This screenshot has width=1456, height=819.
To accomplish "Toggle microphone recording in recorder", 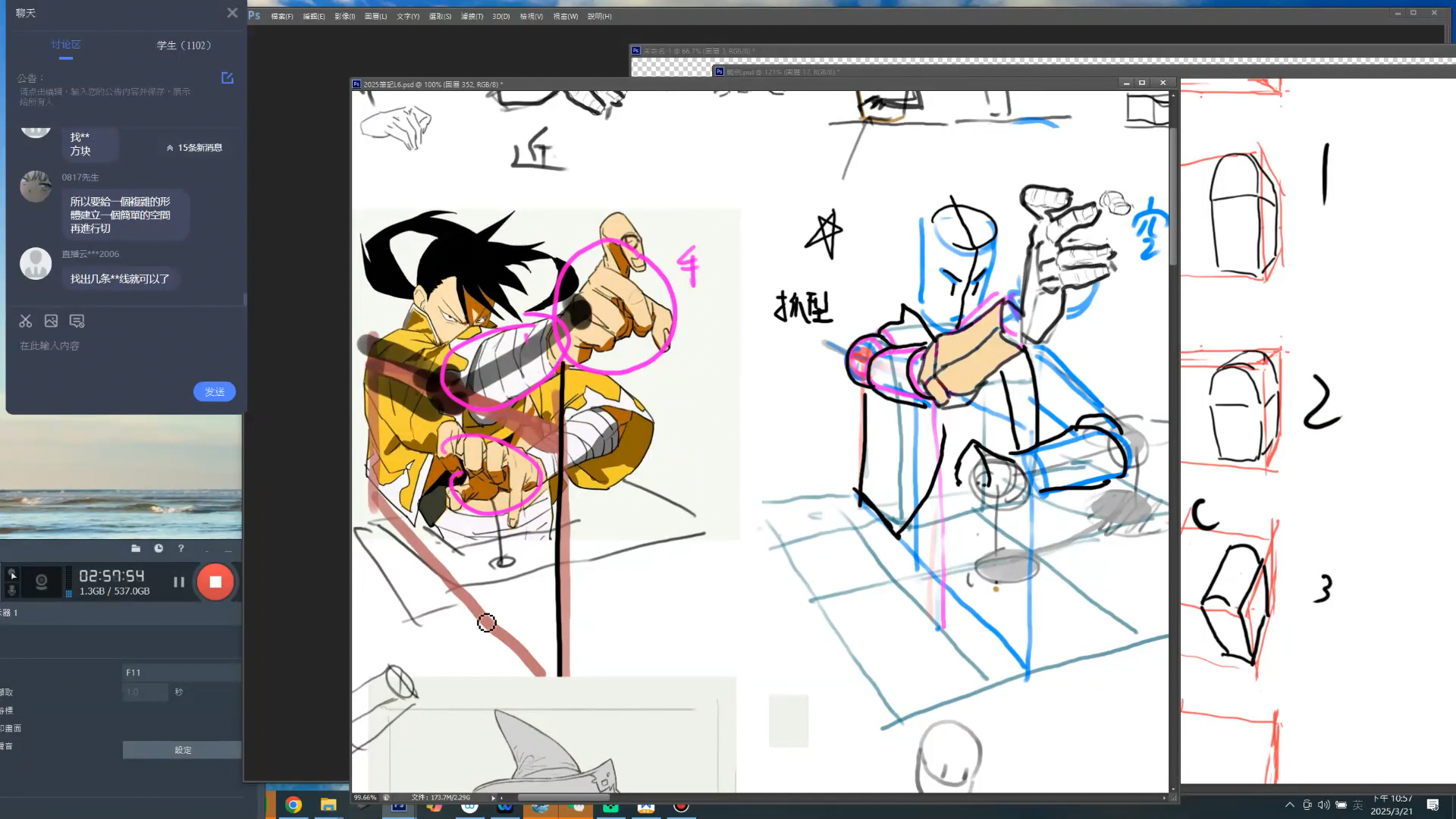I will [11, 590].
